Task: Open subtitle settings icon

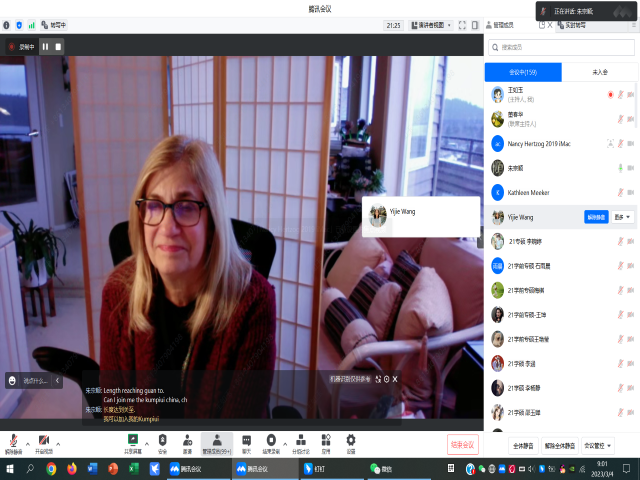Action: point(387,379)
